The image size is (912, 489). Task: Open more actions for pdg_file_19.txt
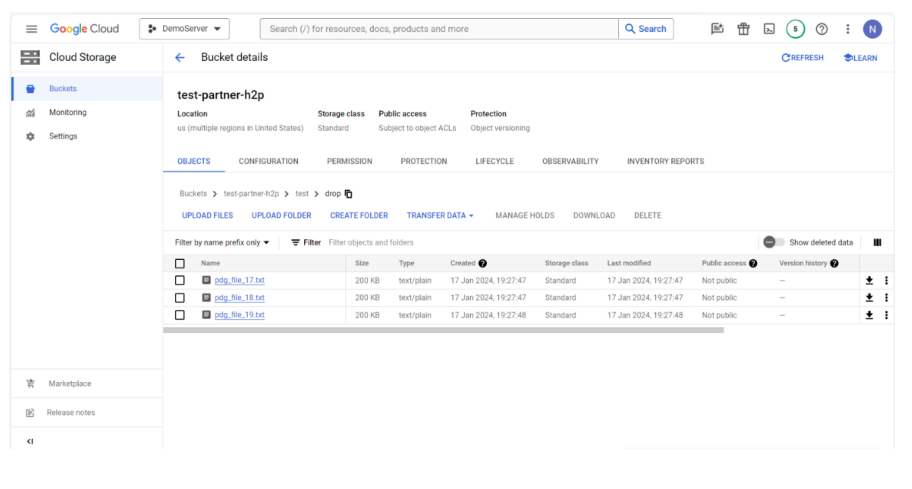(886, 315)
